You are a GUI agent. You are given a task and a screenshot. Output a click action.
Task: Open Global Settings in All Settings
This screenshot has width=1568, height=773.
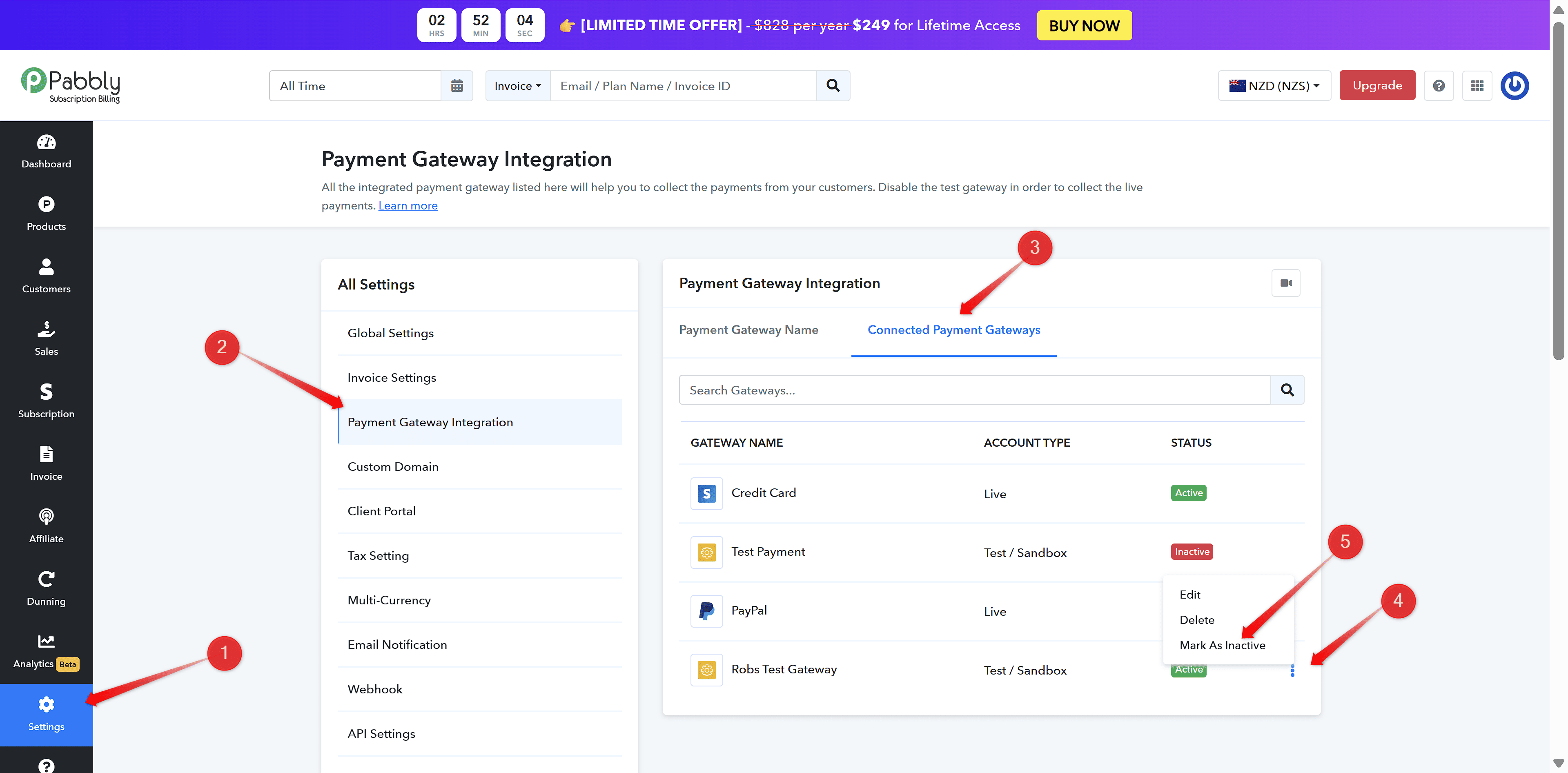pos(480,334)
